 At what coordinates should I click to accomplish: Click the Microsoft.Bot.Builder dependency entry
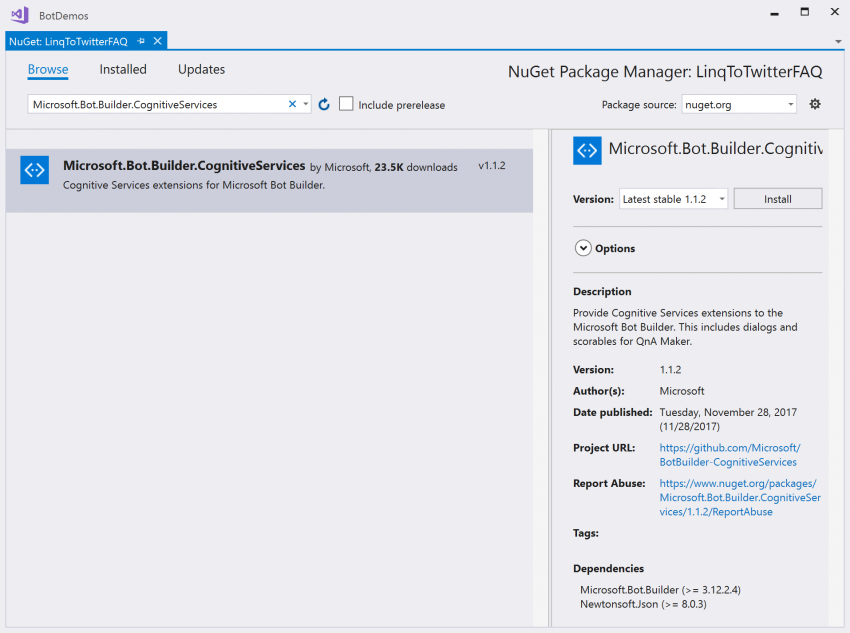660,590
